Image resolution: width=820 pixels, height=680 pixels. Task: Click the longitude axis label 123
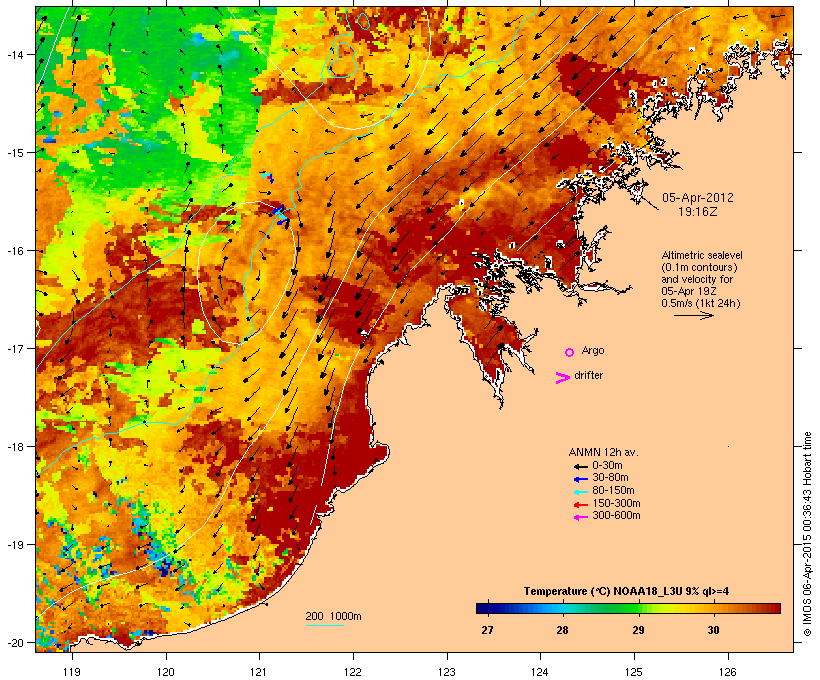(x=447, y=672)
